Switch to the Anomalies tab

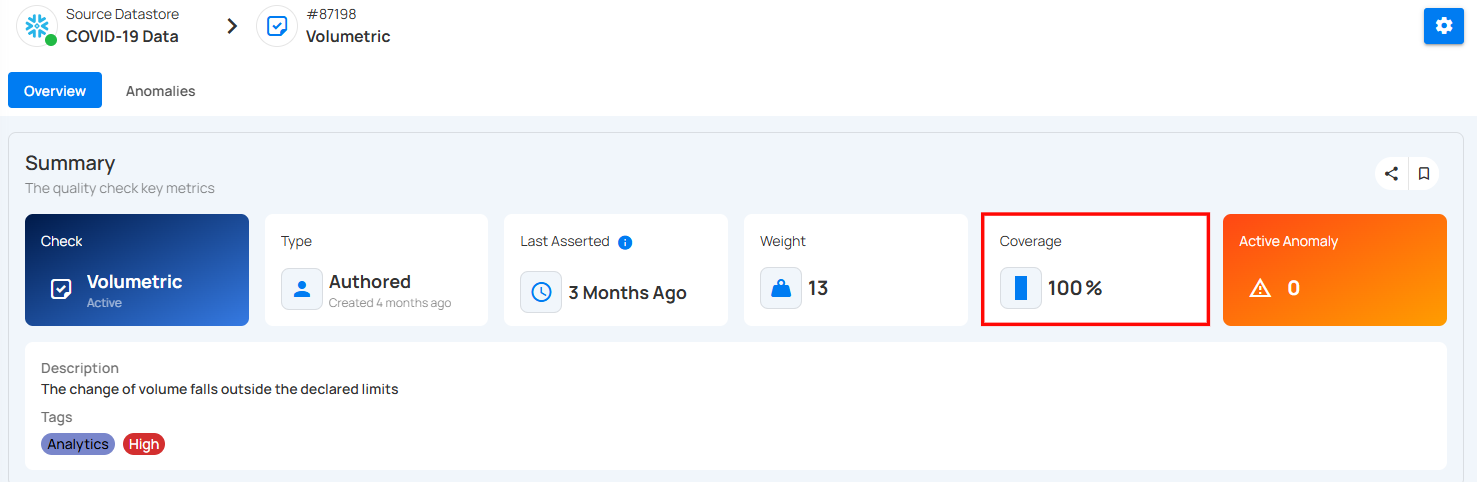click(160, 91)
